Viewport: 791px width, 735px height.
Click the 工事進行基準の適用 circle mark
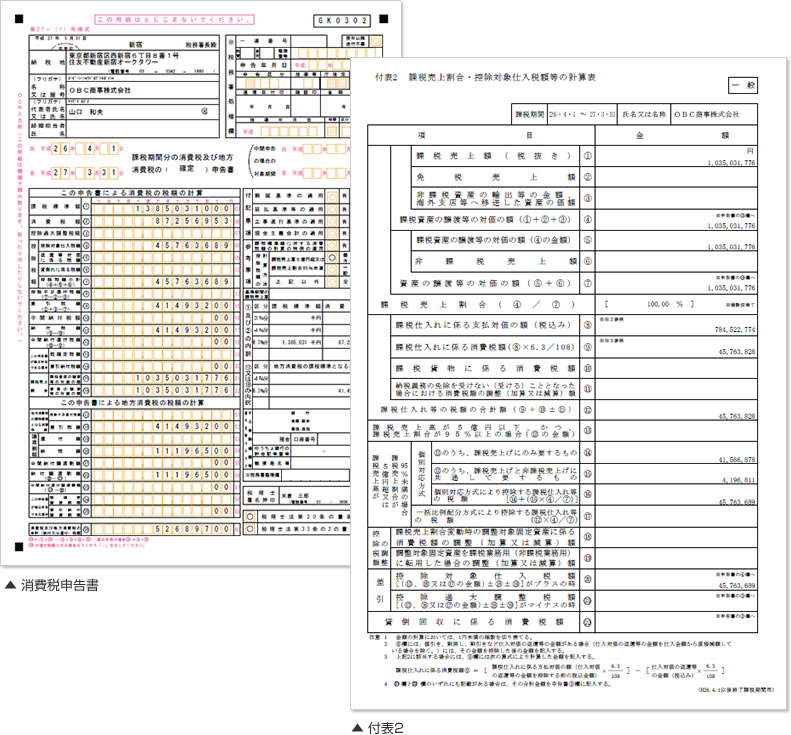(x=332, y=221)
